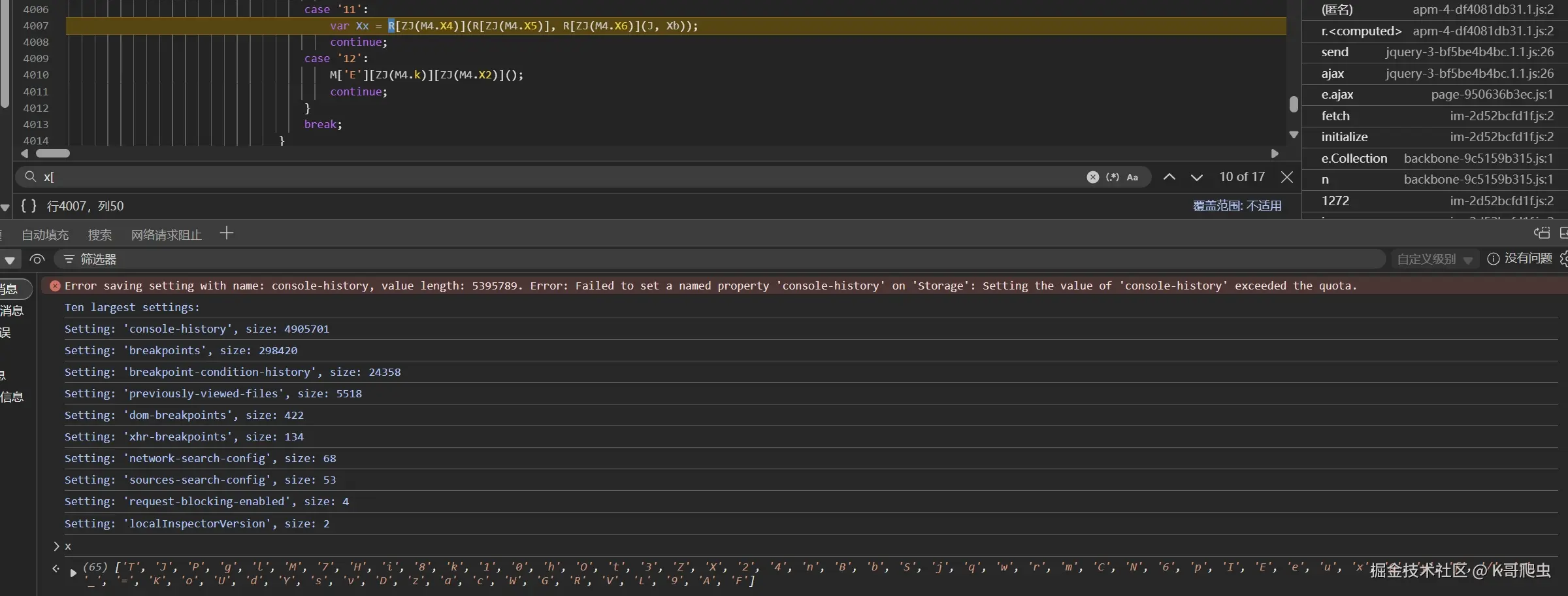Click pretty-print curly braces icon

tap(28, 206)
